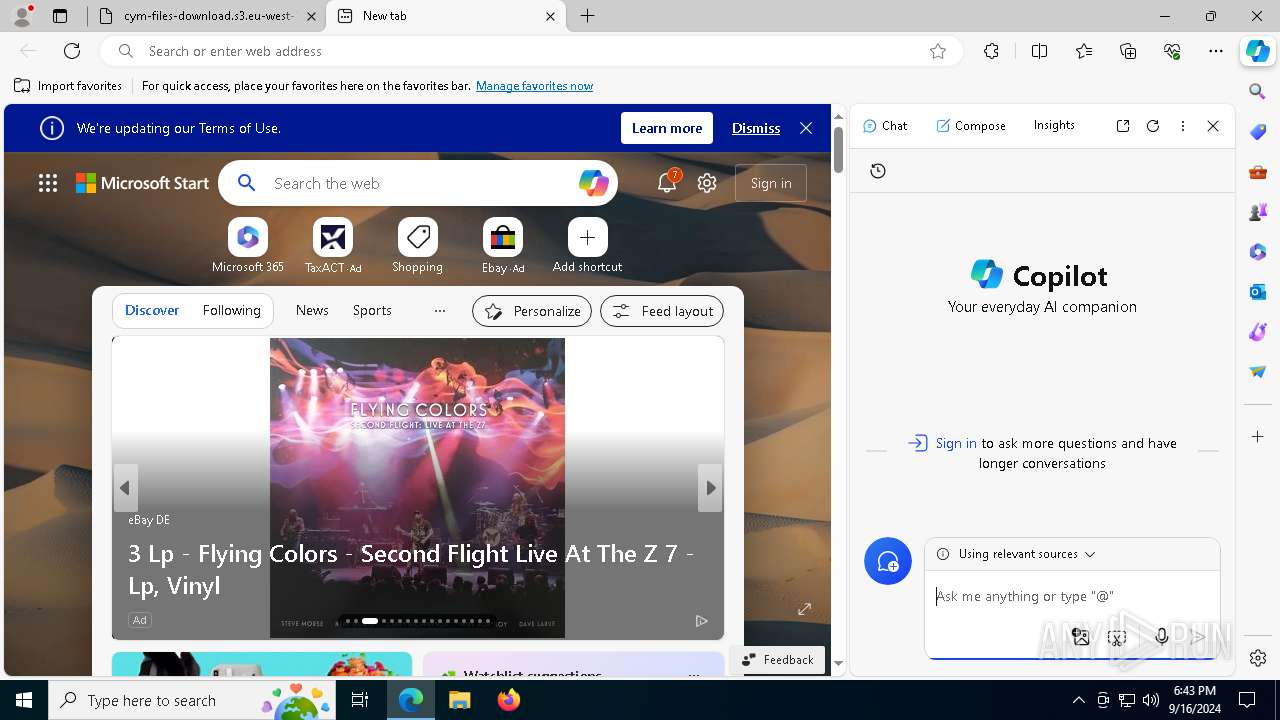
Task: Click Import favorites button
Action: (x=68, y=86)
